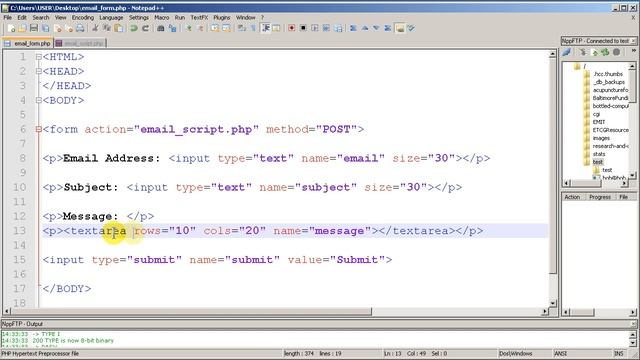Click the New file toolbar icon
640x360 pixels.
(11, 28)
